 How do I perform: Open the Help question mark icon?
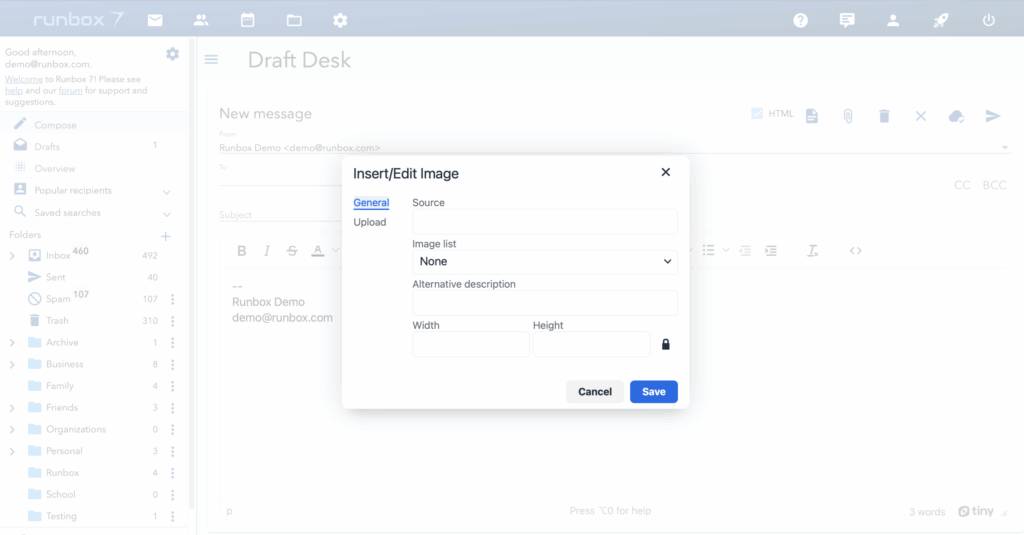pyautogui.click(x=801, y=20)
